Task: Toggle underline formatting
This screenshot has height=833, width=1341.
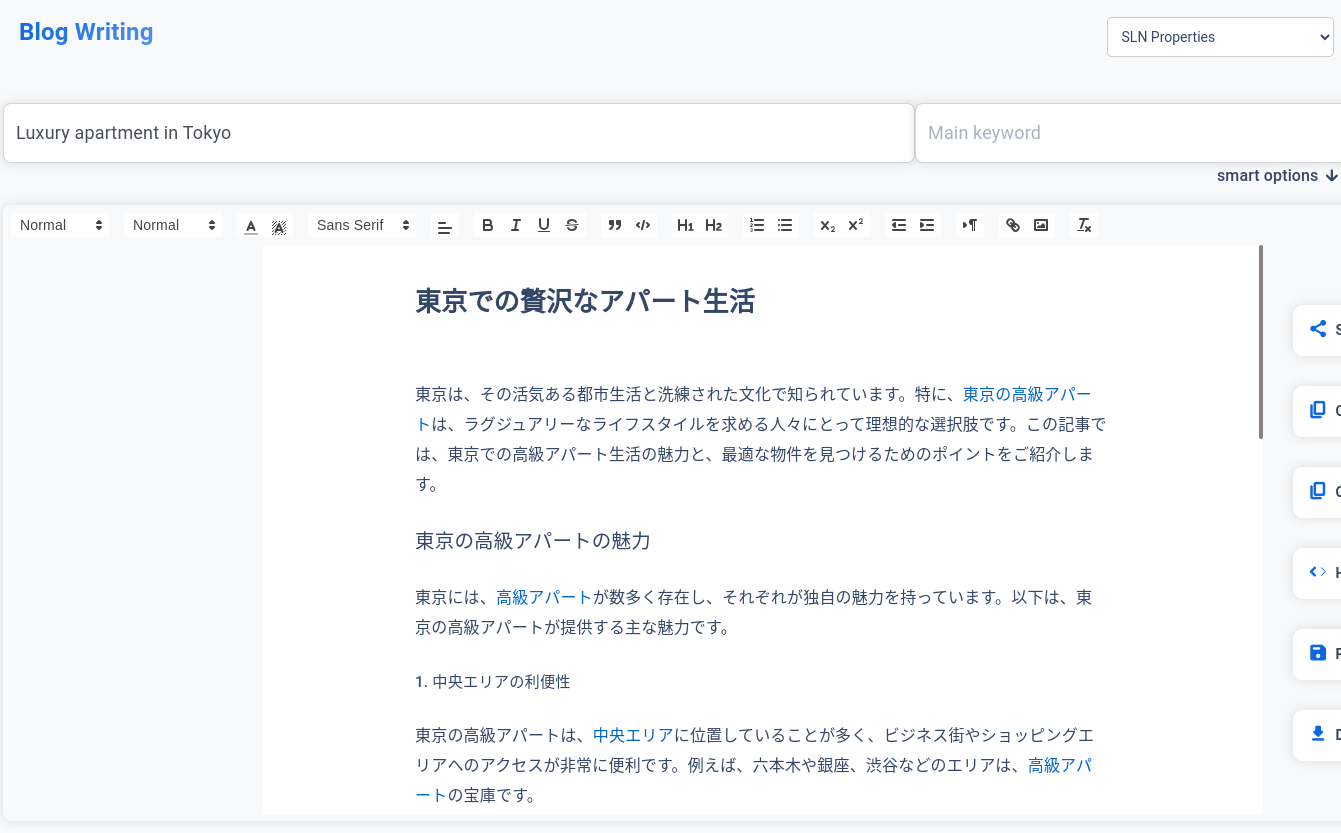Action: tap(544, 225)
